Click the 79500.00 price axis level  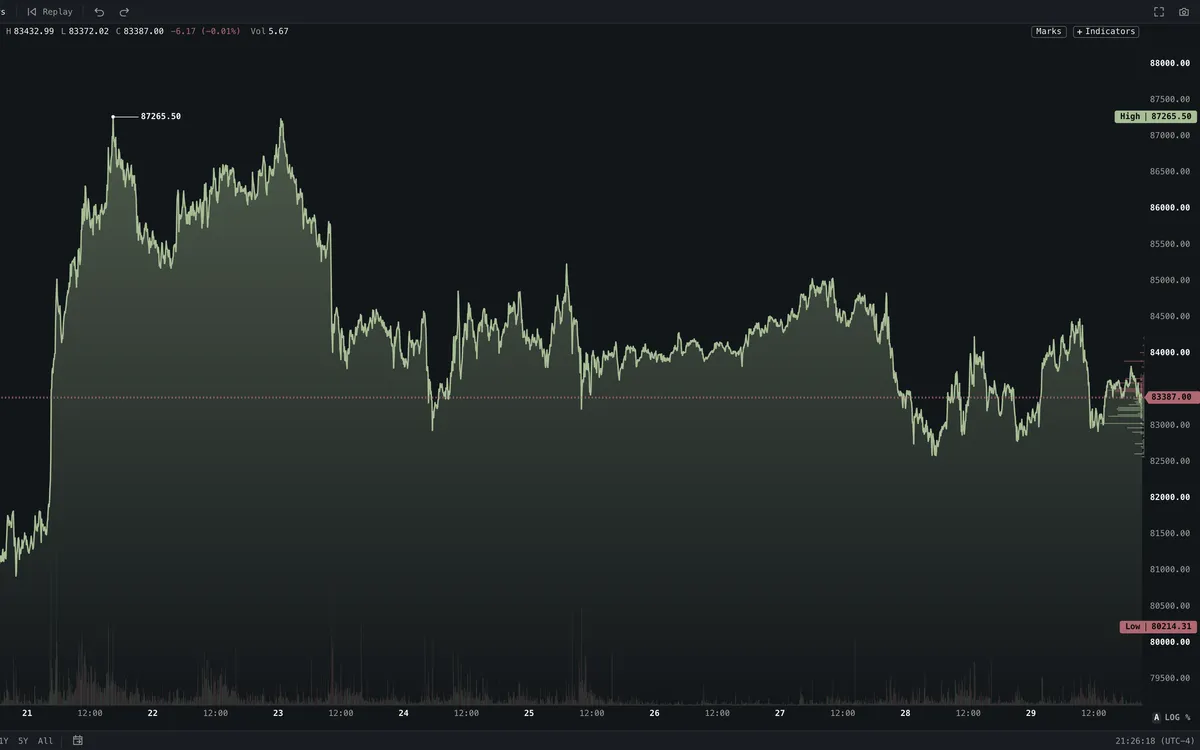tap(1170, 678)
